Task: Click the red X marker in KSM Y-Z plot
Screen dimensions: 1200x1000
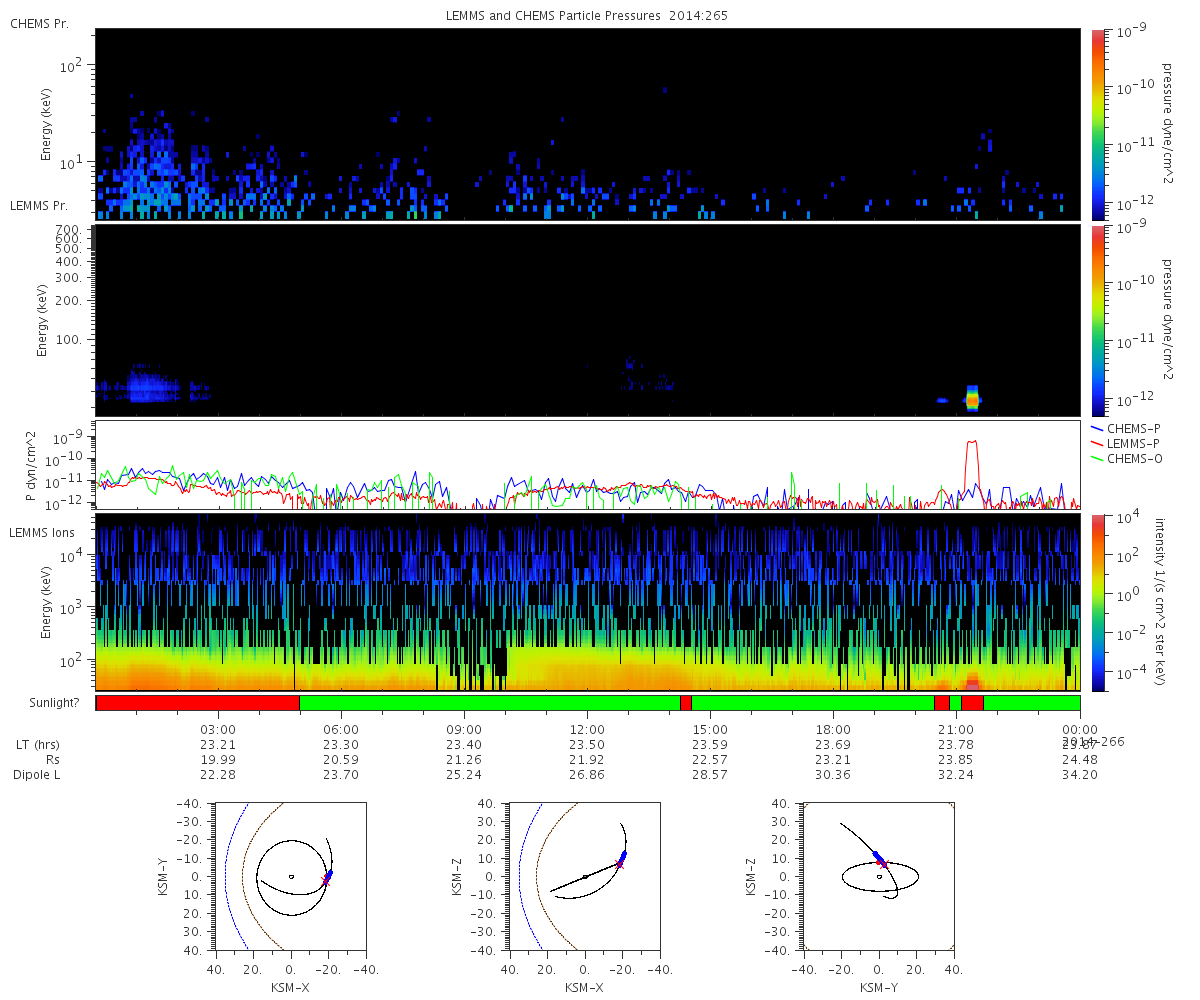Action: pyautogui.click(x=883, y=863)
